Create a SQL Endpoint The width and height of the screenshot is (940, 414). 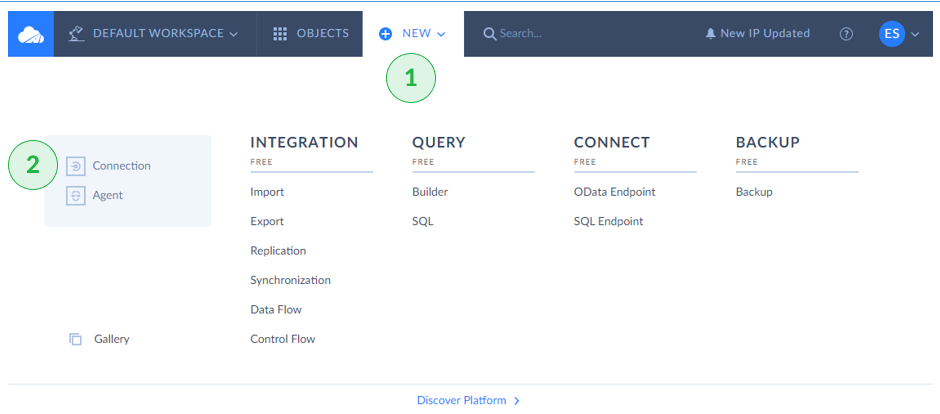click(x=608, y=222)
